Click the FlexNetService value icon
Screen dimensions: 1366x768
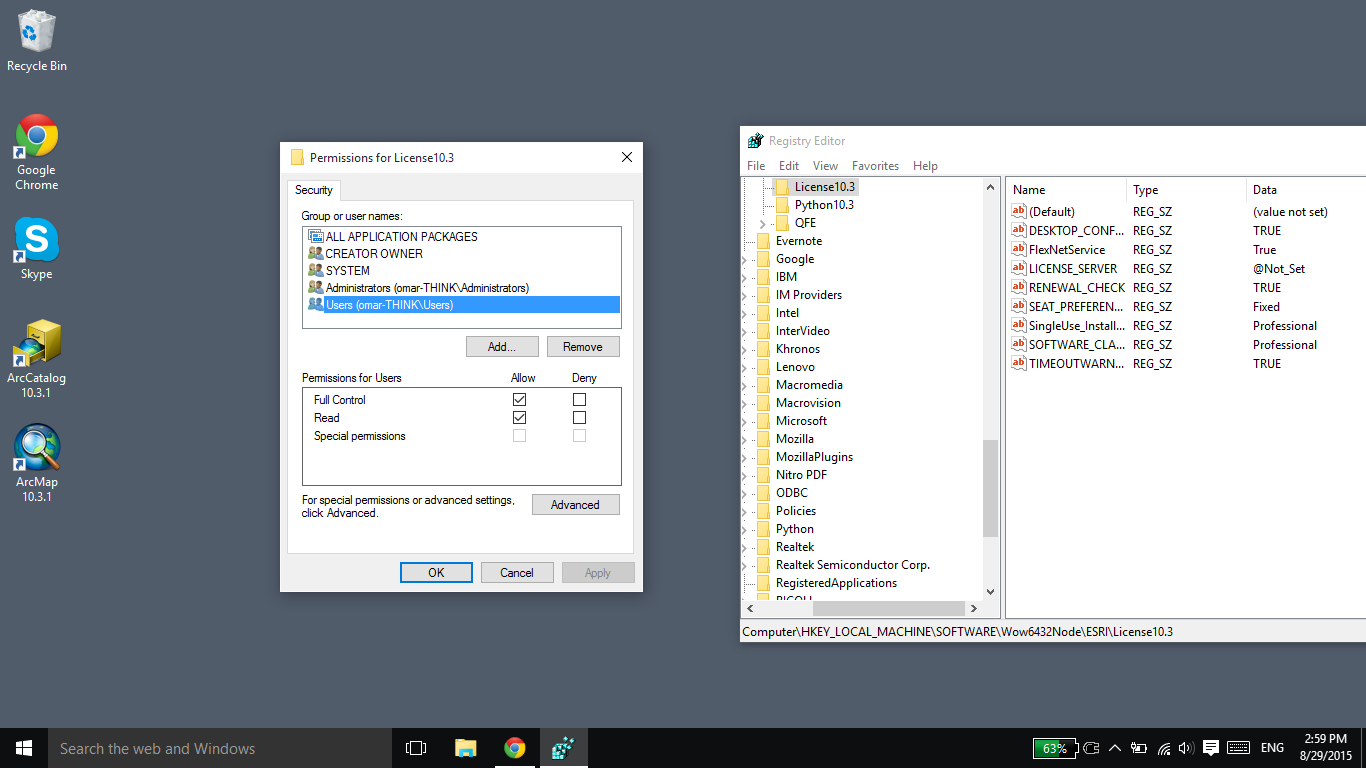1019,249
